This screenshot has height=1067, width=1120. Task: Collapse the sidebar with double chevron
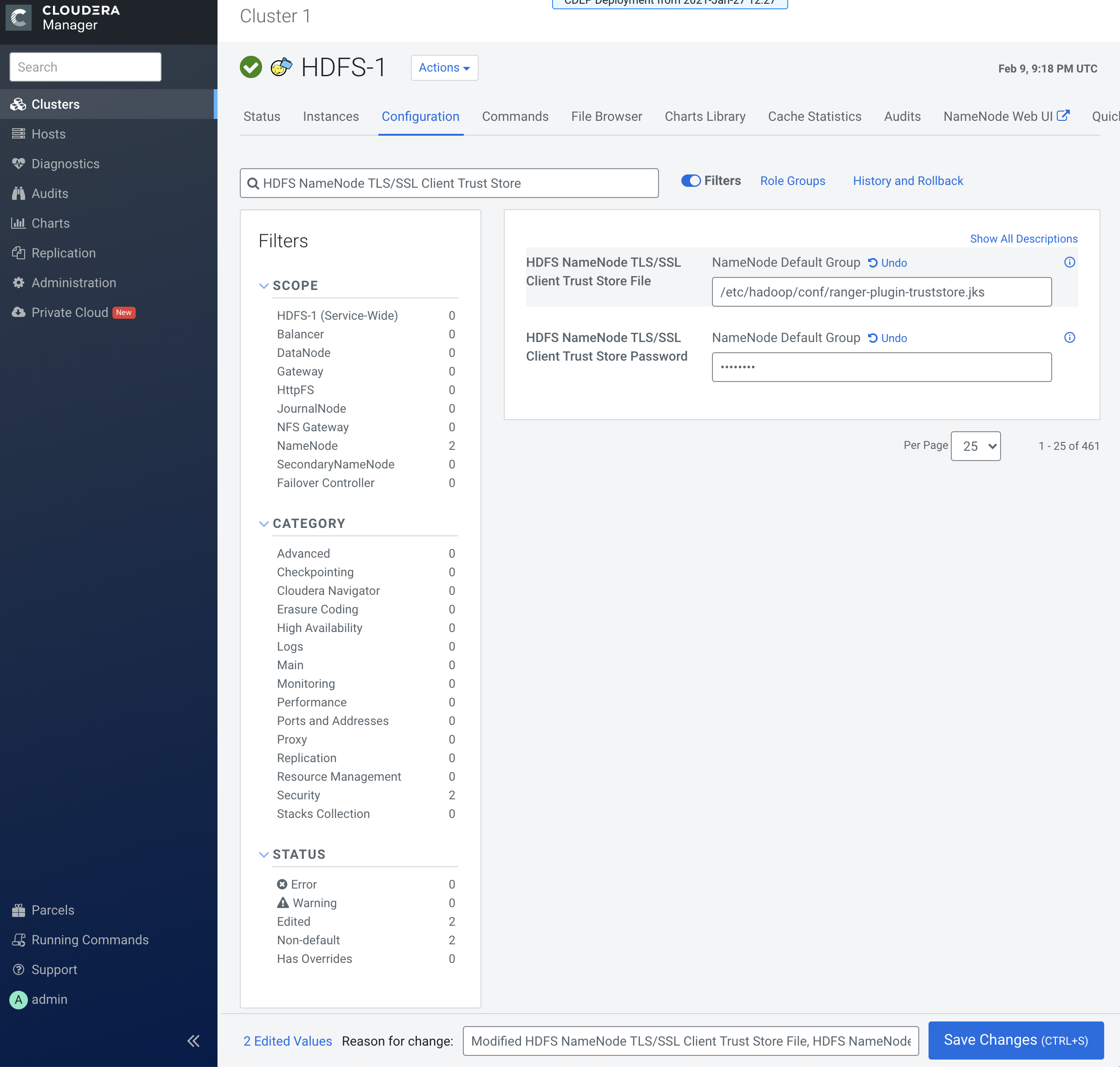click(193, 1041)
